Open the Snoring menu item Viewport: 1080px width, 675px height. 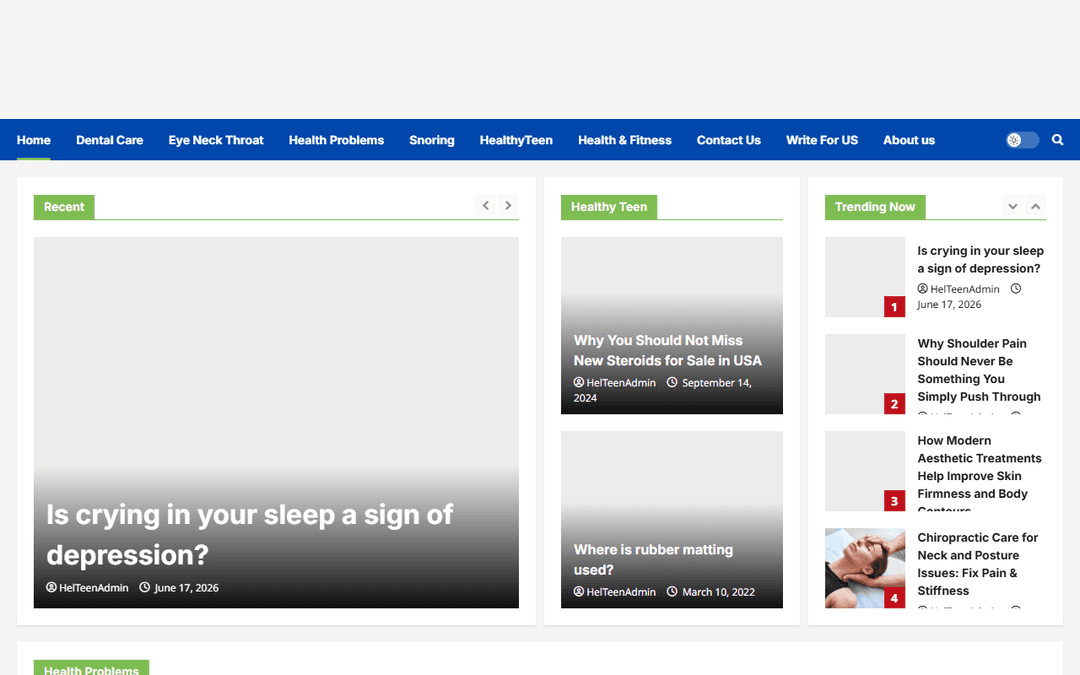point(432,140)
